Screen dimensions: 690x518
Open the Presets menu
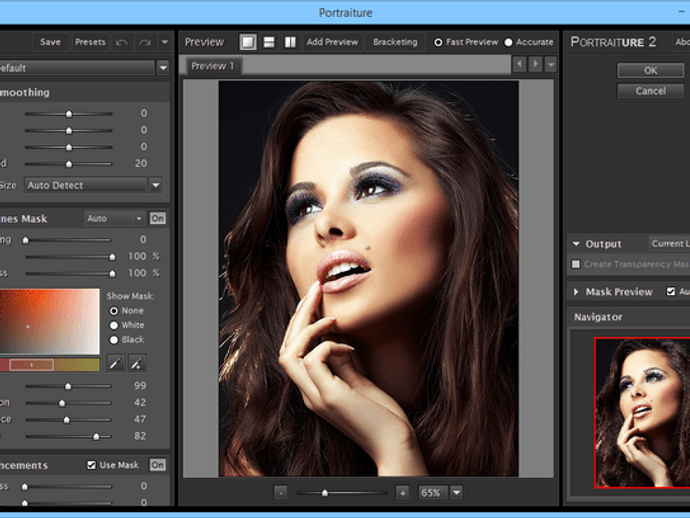click(x=90, y=42)
